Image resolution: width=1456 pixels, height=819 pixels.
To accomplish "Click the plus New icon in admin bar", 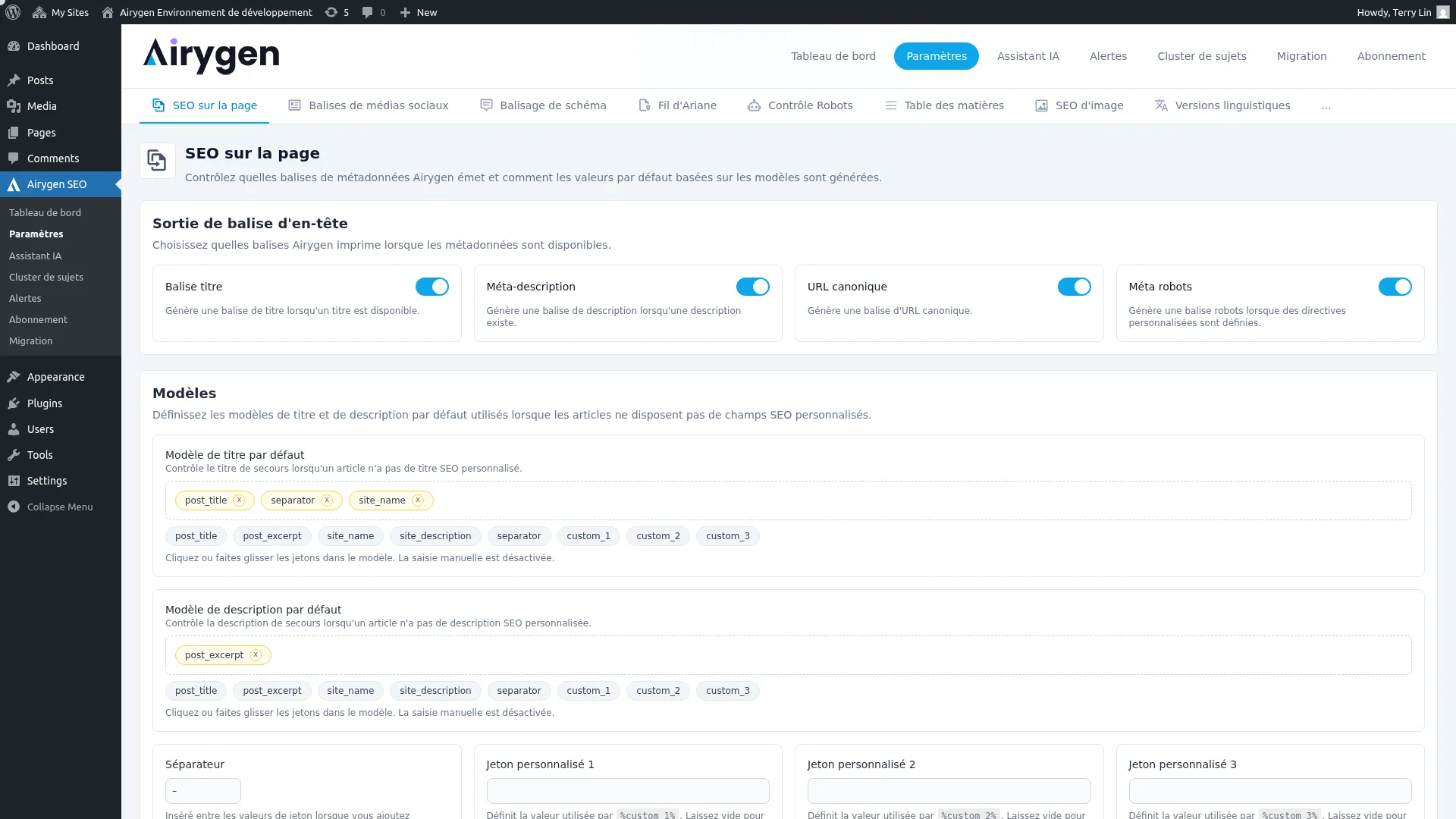I will (x=405, y=12).
